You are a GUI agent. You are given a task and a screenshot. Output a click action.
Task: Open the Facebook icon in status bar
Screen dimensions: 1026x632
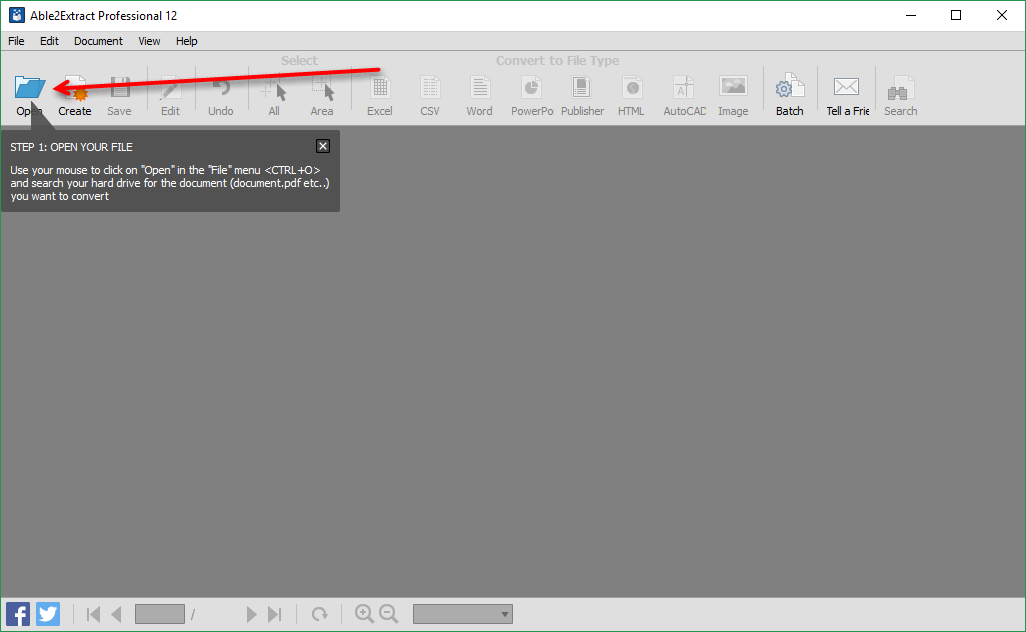18,614
